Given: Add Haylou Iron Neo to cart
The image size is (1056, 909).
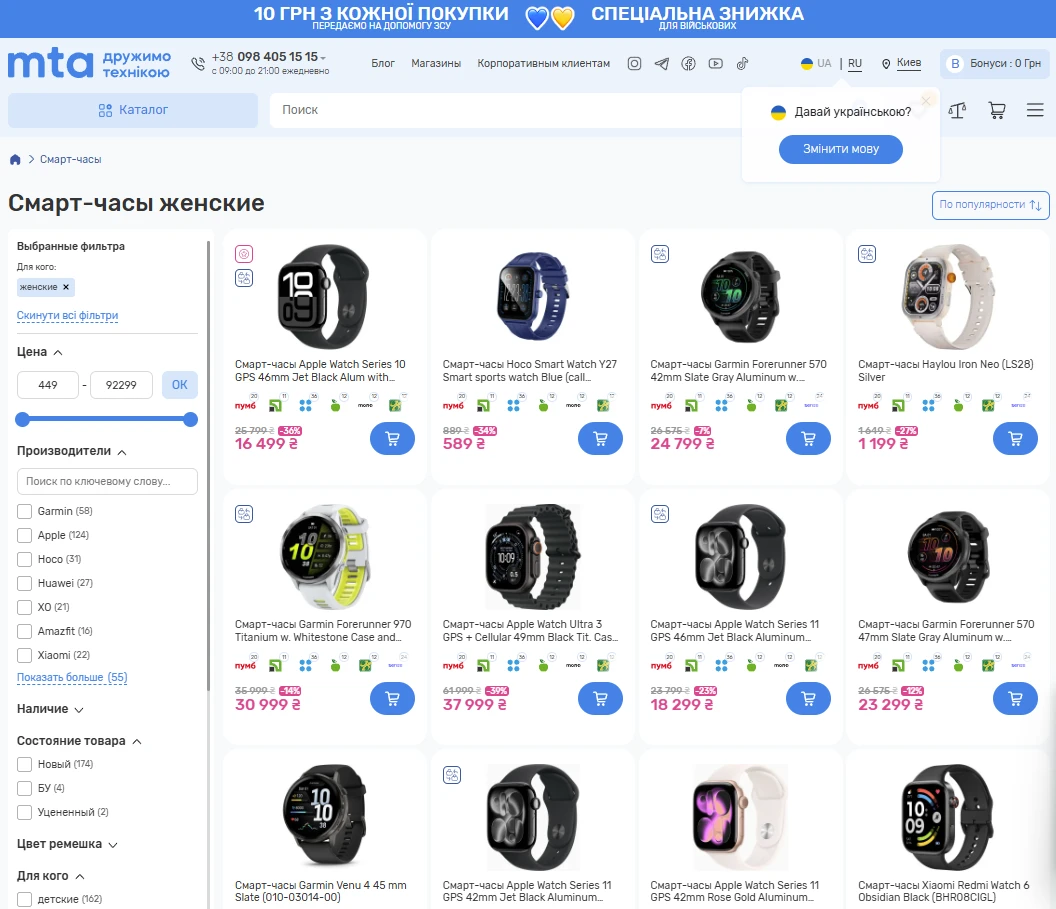Looking at the screenshot, I should 1016,439.
